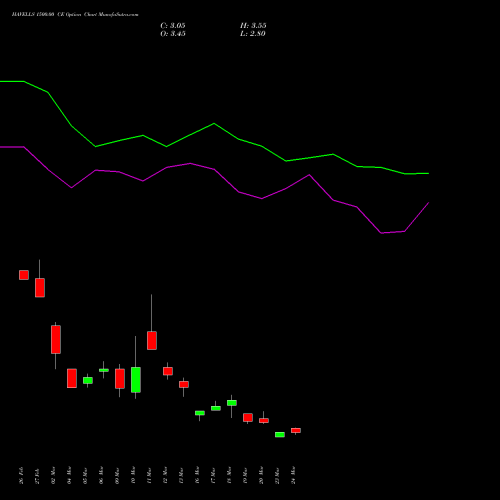
Task: Click the 17 Mar date label
Action: [214, 475]
